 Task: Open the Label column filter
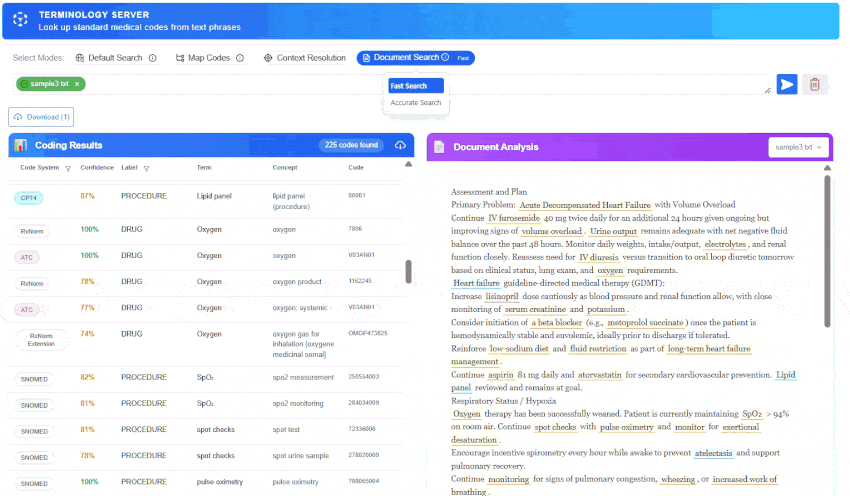146,168
